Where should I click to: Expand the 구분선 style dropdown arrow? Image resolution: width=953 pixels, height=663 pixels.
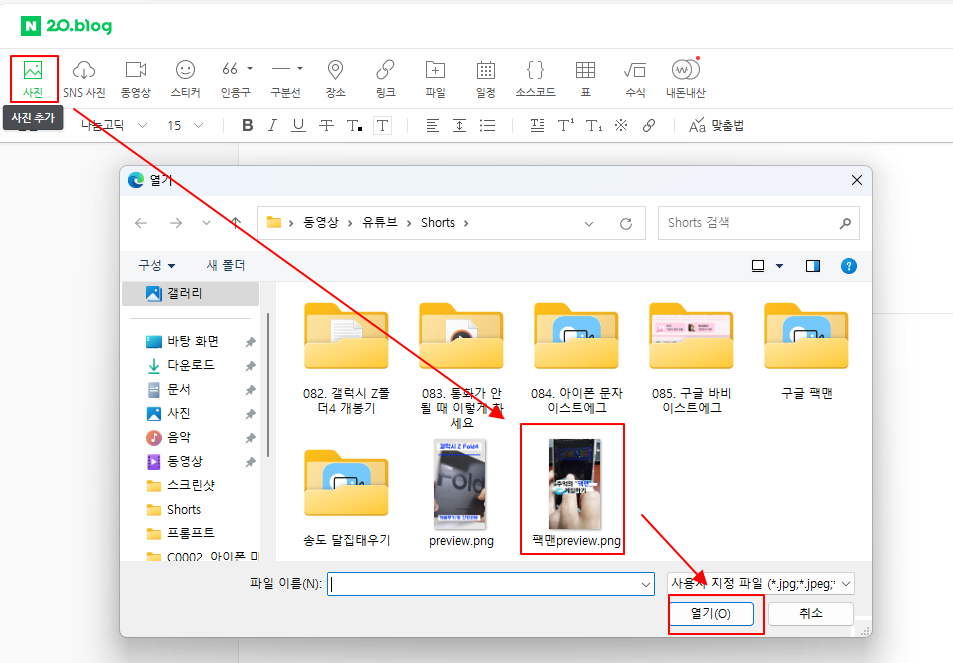click(x=300, y=69)
